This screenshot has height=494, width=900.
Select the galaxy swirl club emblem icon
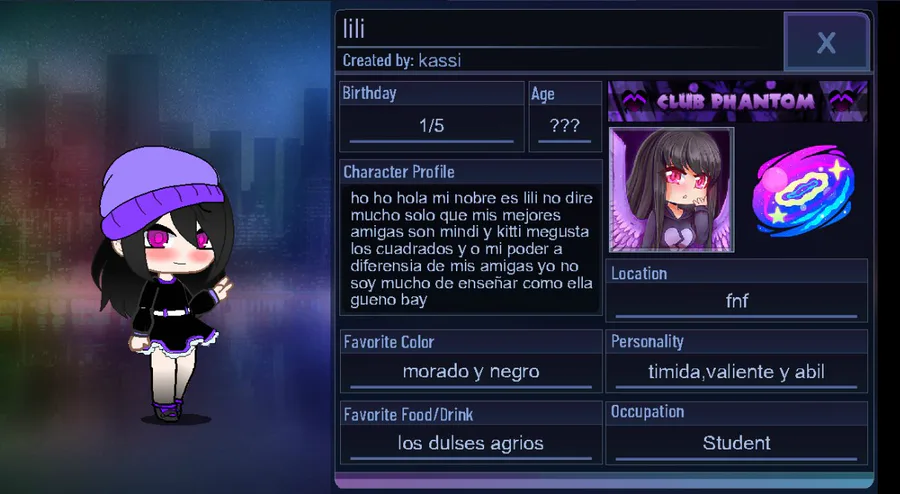tap(803, 190)
